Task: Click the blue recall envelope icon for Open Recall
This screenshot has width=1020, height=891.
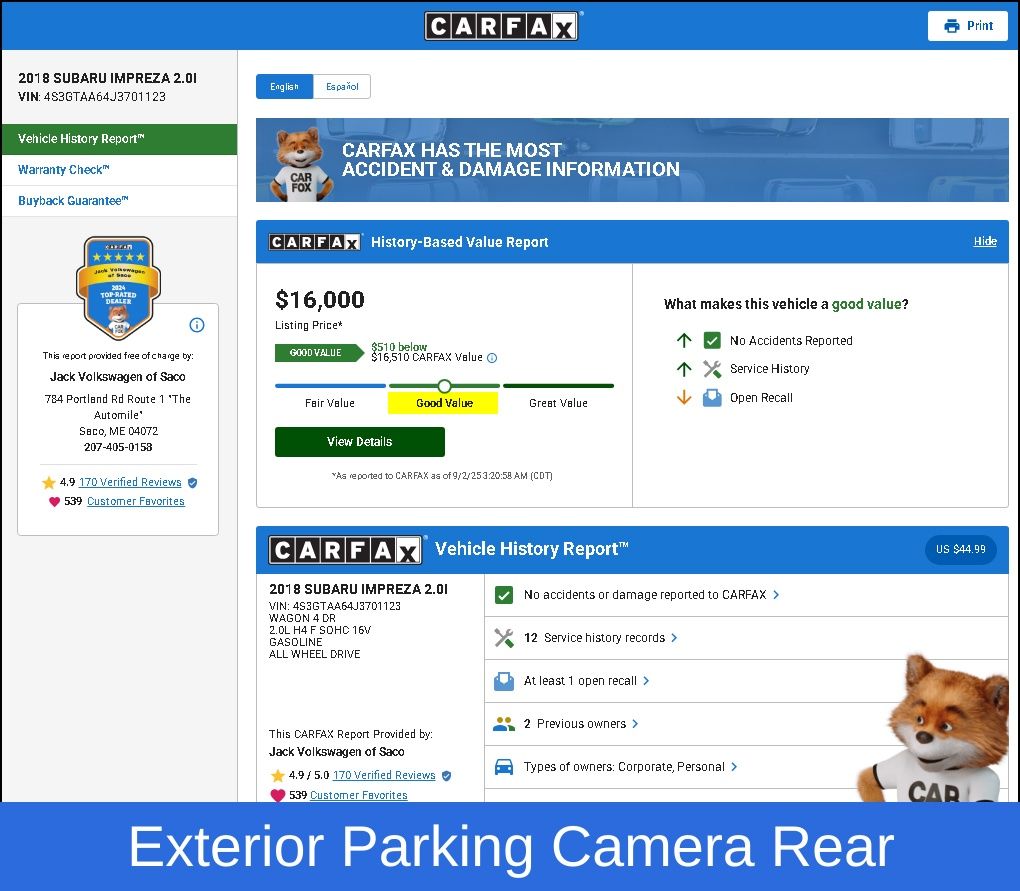Action: [x=712, y=397]
